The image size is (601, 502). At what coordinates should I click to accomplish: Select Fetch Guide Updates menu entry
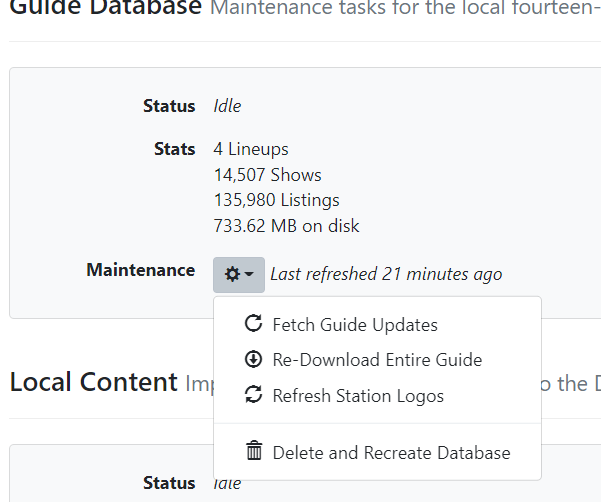coord(354,324)
